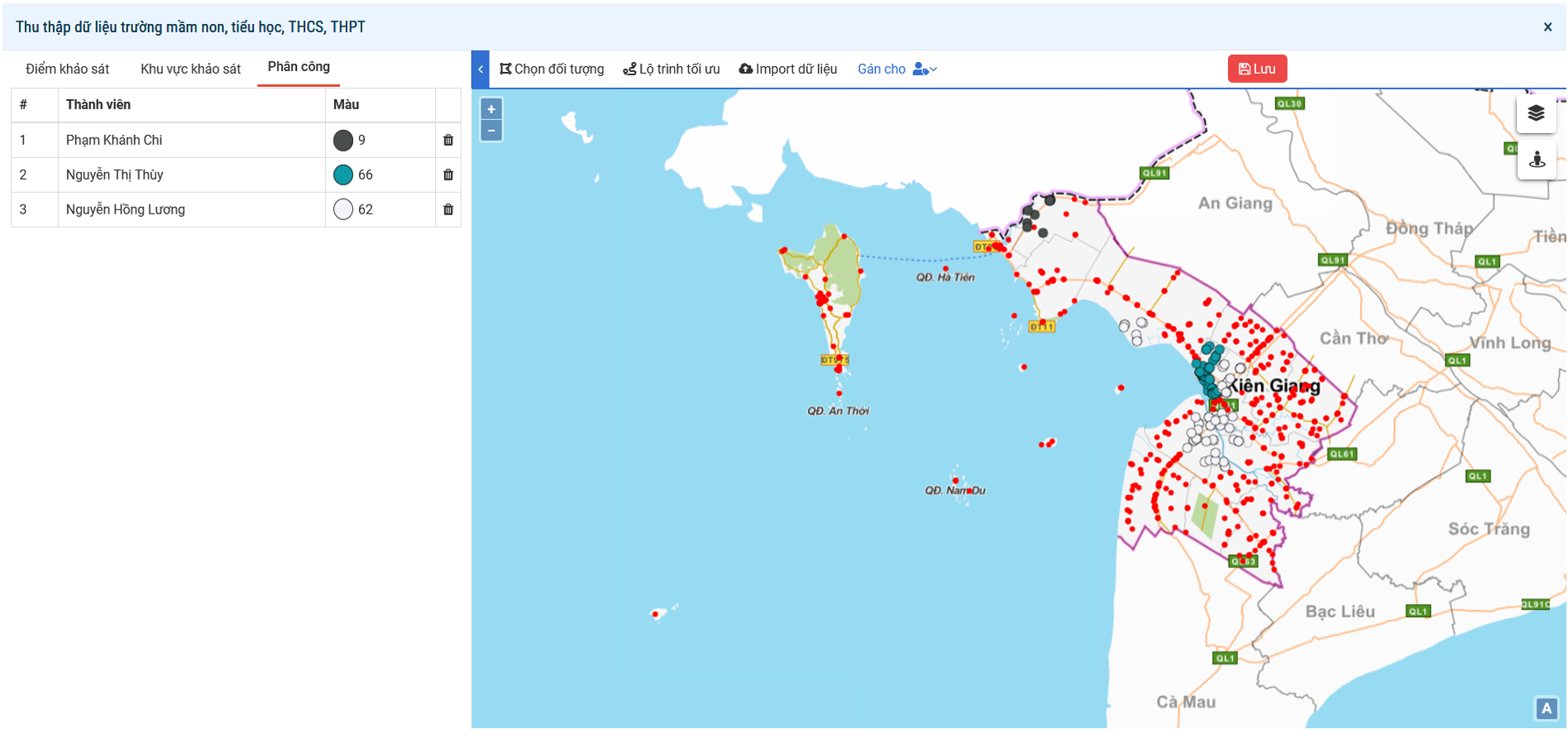
Task: Click Lộ trình tối ưu route tool
Action: (672, 70)
